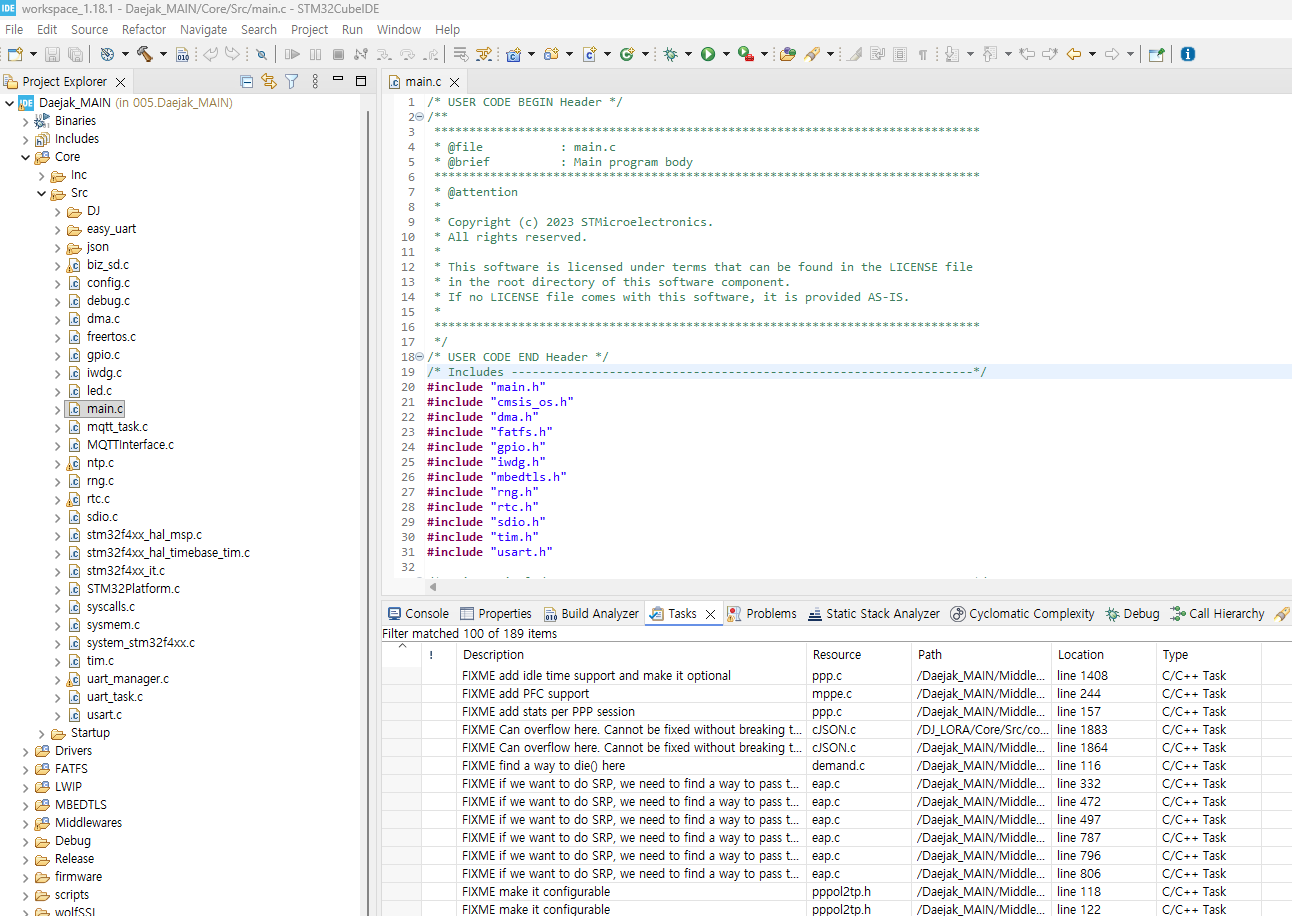Image resolution: width=1292 pixels, height=916 pixels.
Task: Click the New C/C++ Project icon
Action: coord(513,54)
